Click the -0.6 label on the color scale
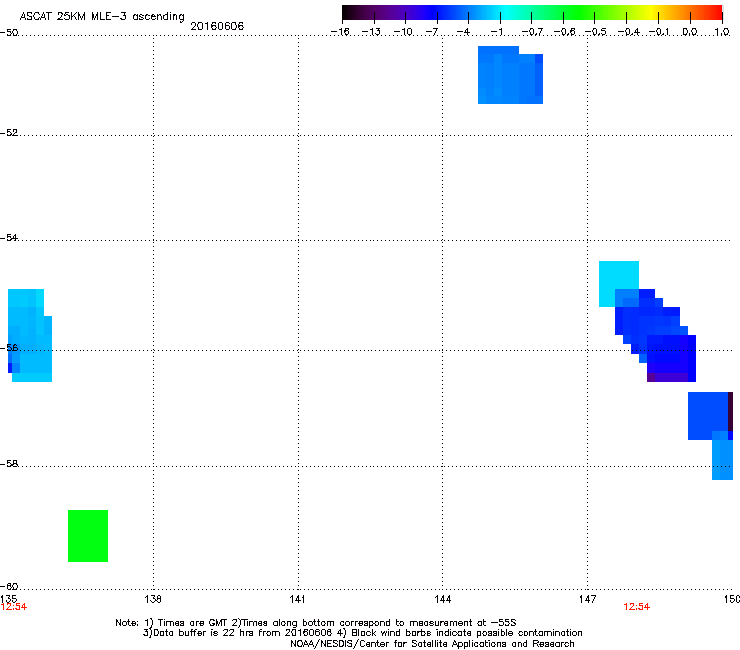This screenshot has height=650, width=740. 564,32
